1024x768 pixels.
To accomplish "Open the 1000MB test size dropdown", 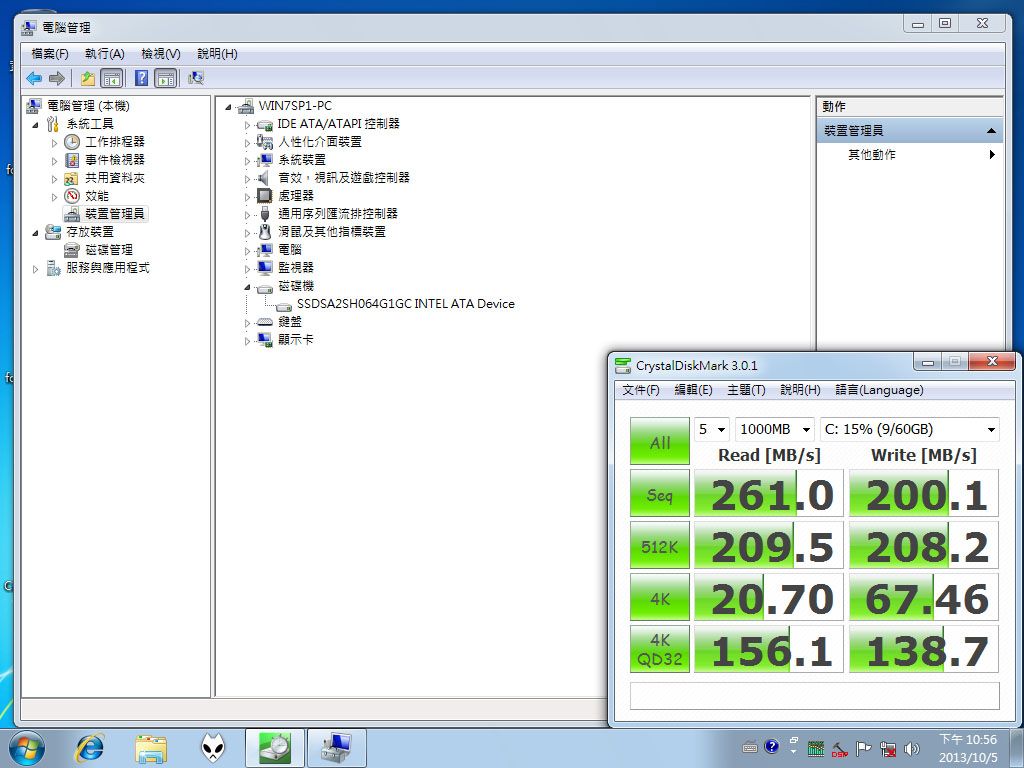I will [x=775, y=429].
